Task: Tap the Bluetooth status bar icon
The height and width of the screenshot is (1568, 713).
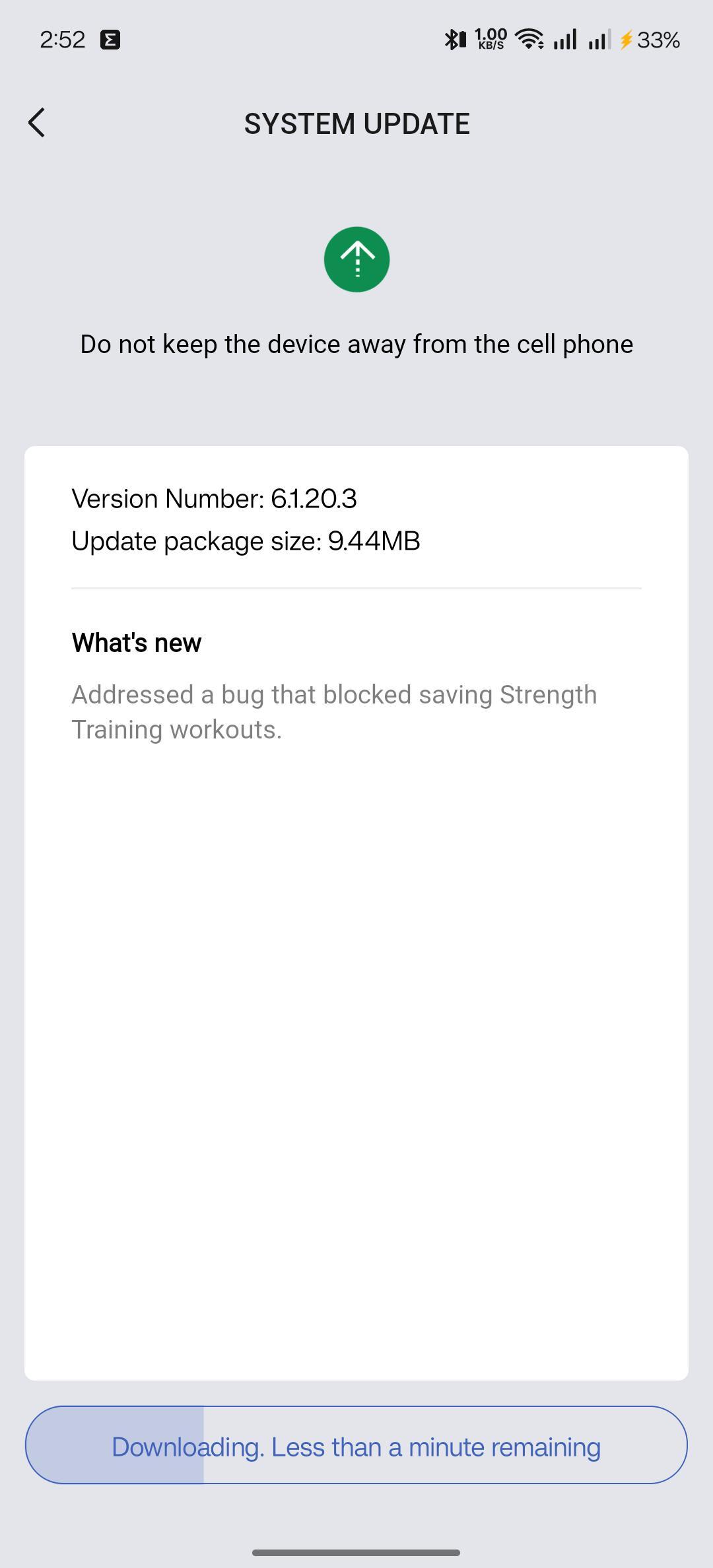Action: point(454,40)
